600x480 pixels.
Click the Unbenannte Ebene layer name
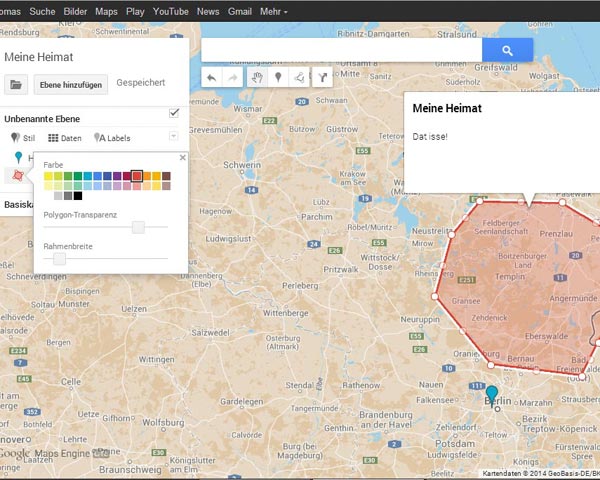[x=42, y=119]
